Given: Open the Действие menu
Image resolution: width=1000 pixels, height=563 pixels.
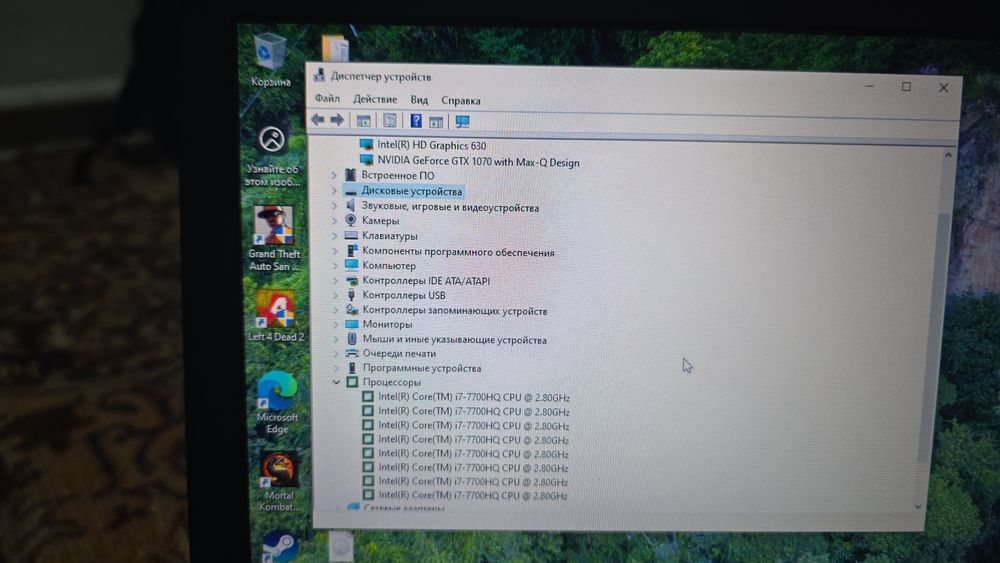Looking at the screenshot, I should [x=375, y=99].
